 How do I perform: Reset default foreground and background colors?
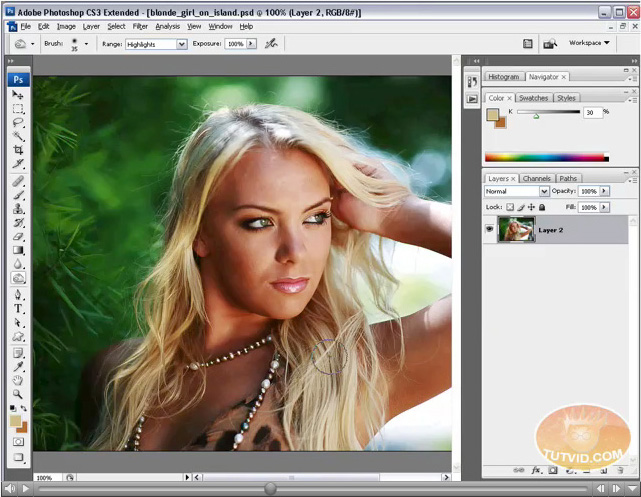13,408
